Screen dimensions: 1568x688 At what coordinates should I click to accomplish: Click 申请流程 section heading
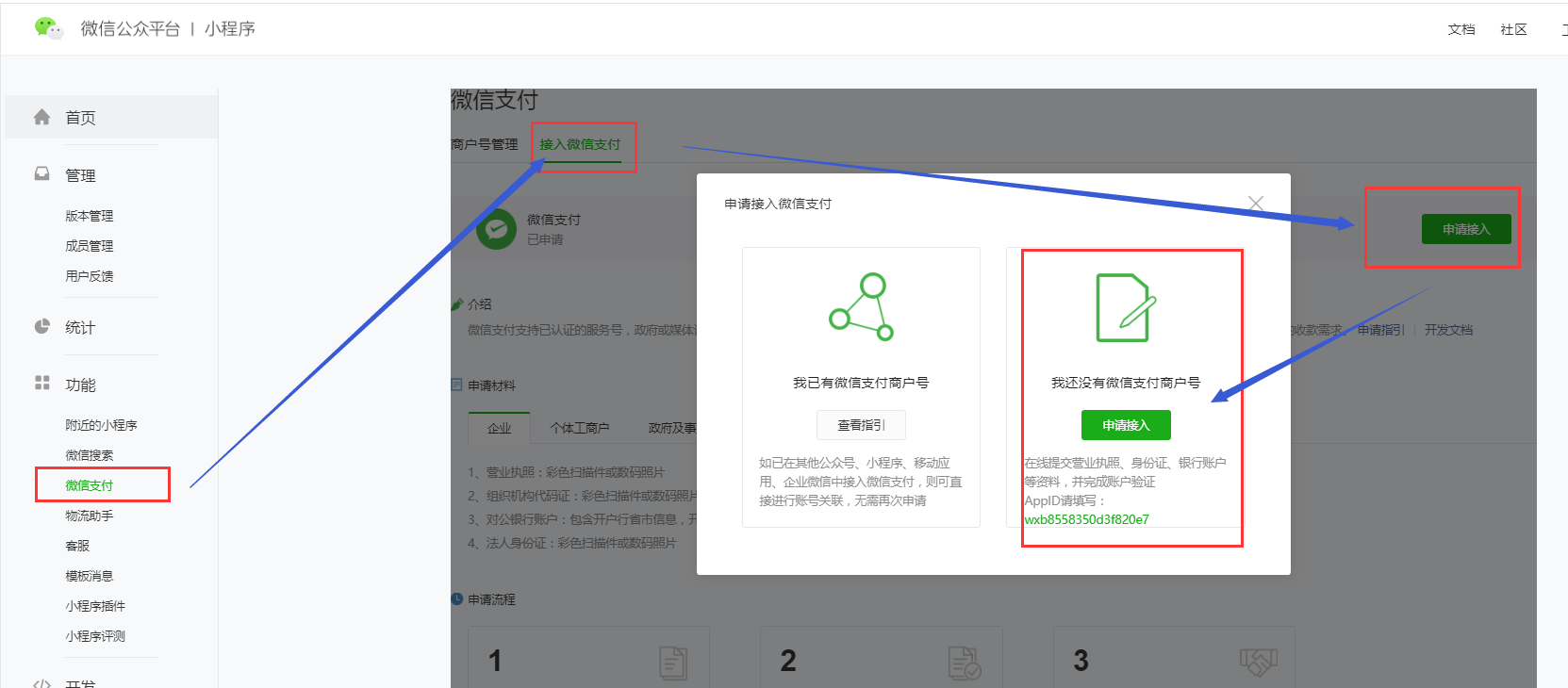491,599
